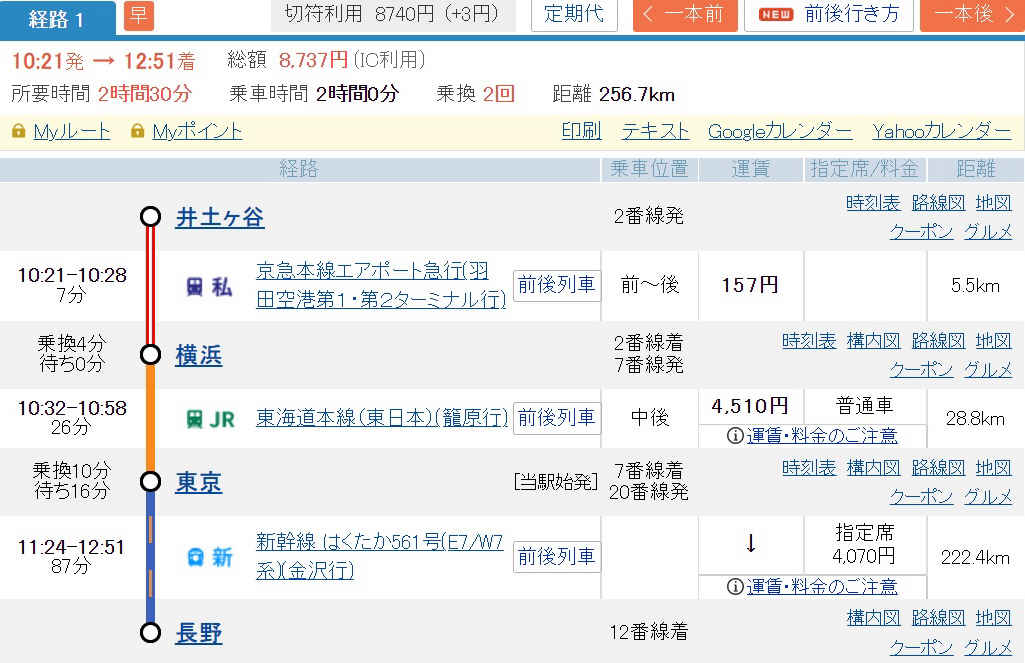Go to the earlier train with 一本前

[685, 15]
